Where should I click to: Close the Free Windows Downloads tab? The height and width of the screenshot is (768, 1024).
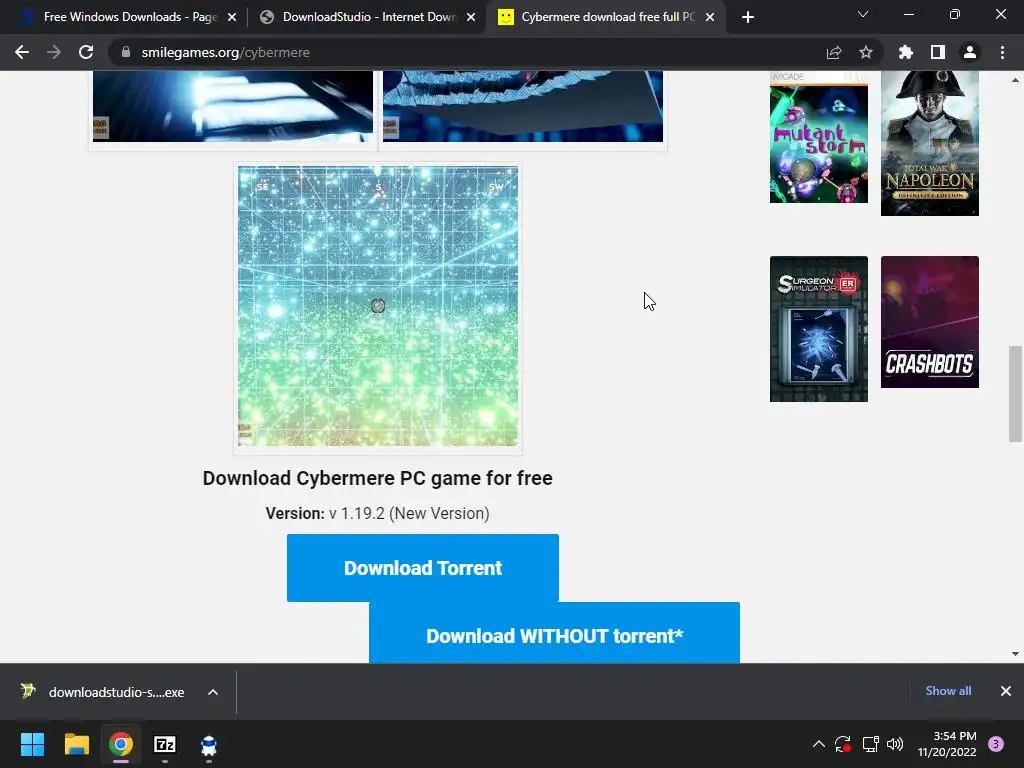[x=232, y=18]
